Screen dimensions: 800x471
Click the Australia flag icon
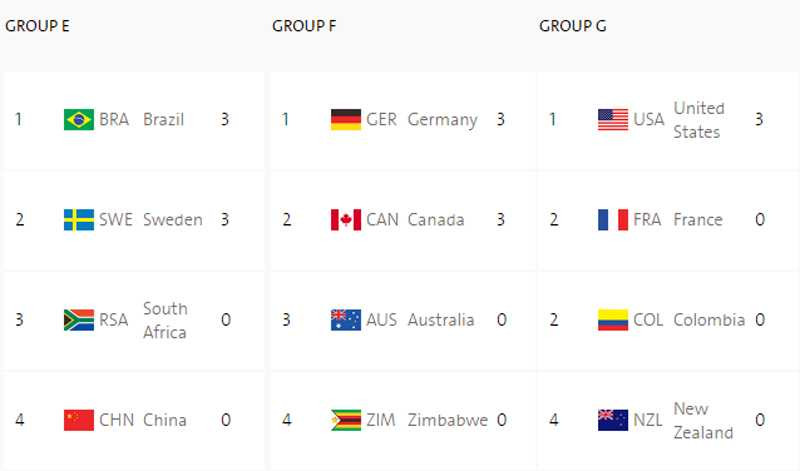pos(346,320)
